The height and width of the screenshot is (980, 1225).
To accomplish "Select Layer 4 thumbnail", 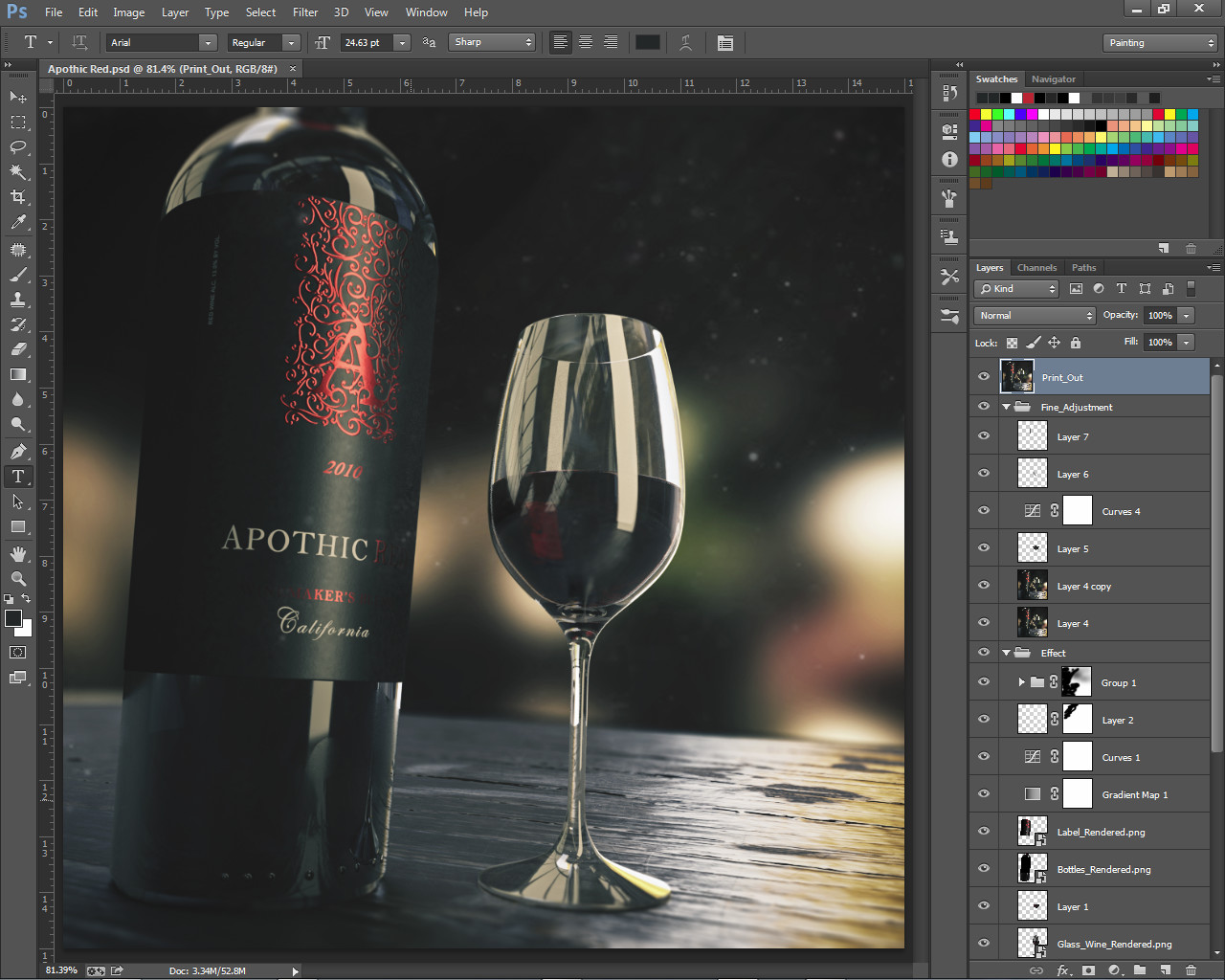I will pos(1032,623).
